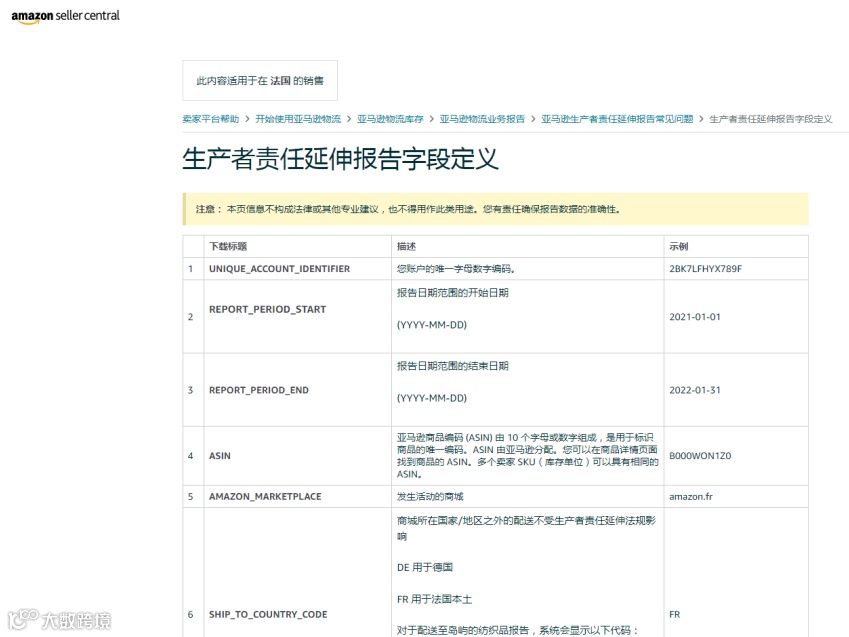The image size is (849, 637).
Task: Select example value amazon.fr
Action: (691, 497)
